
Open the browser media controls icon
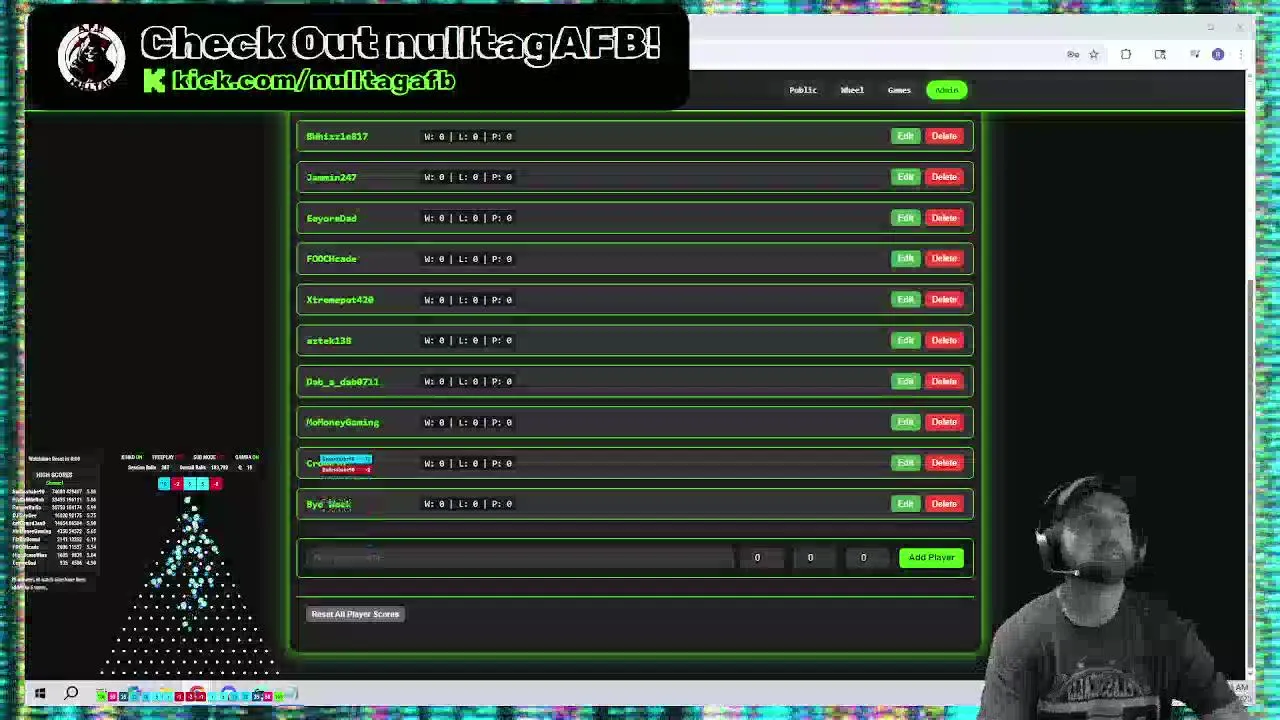[1194, 55]
